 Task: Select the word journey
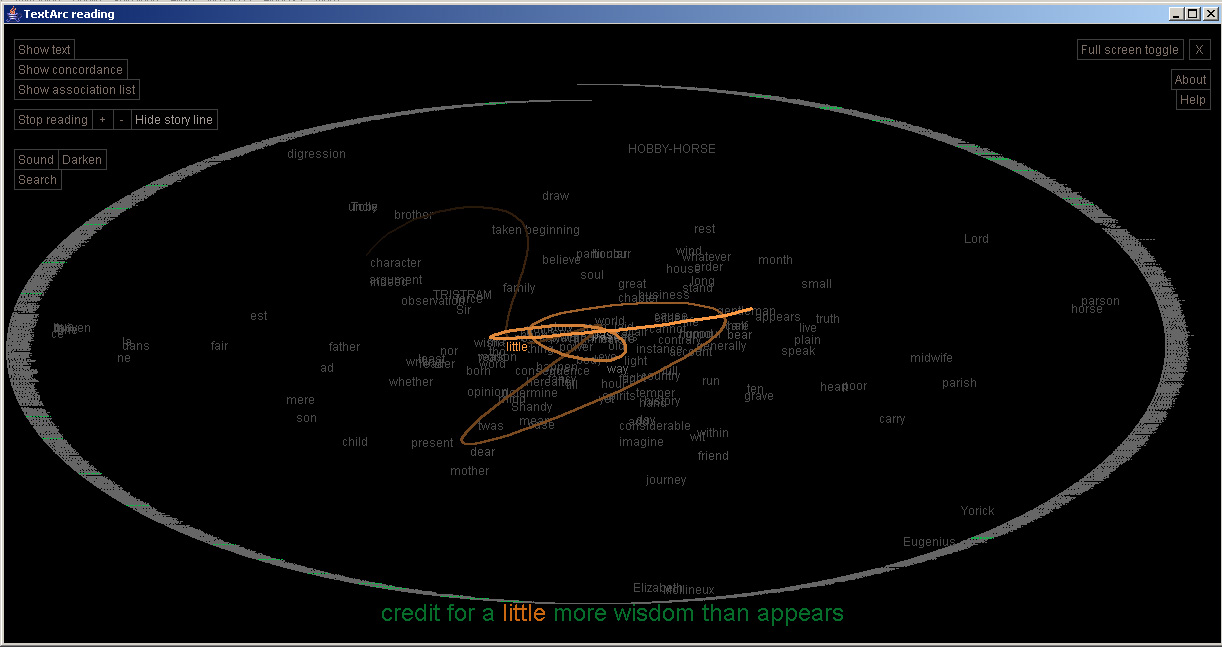click(666, 480)
